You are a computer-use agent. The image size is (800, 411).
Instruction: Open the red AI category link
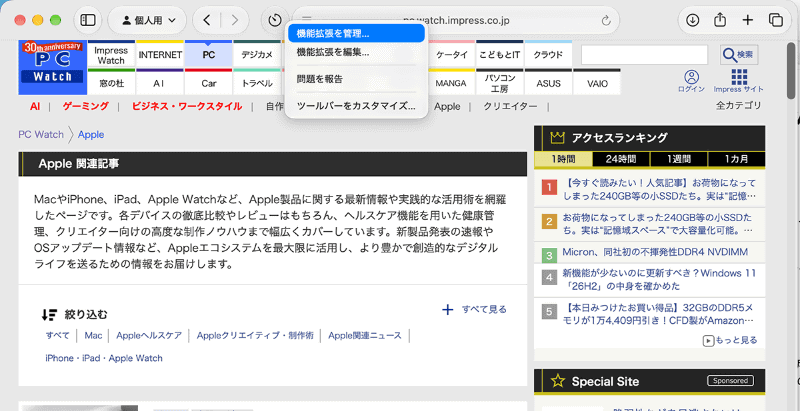tap(35, 107)
